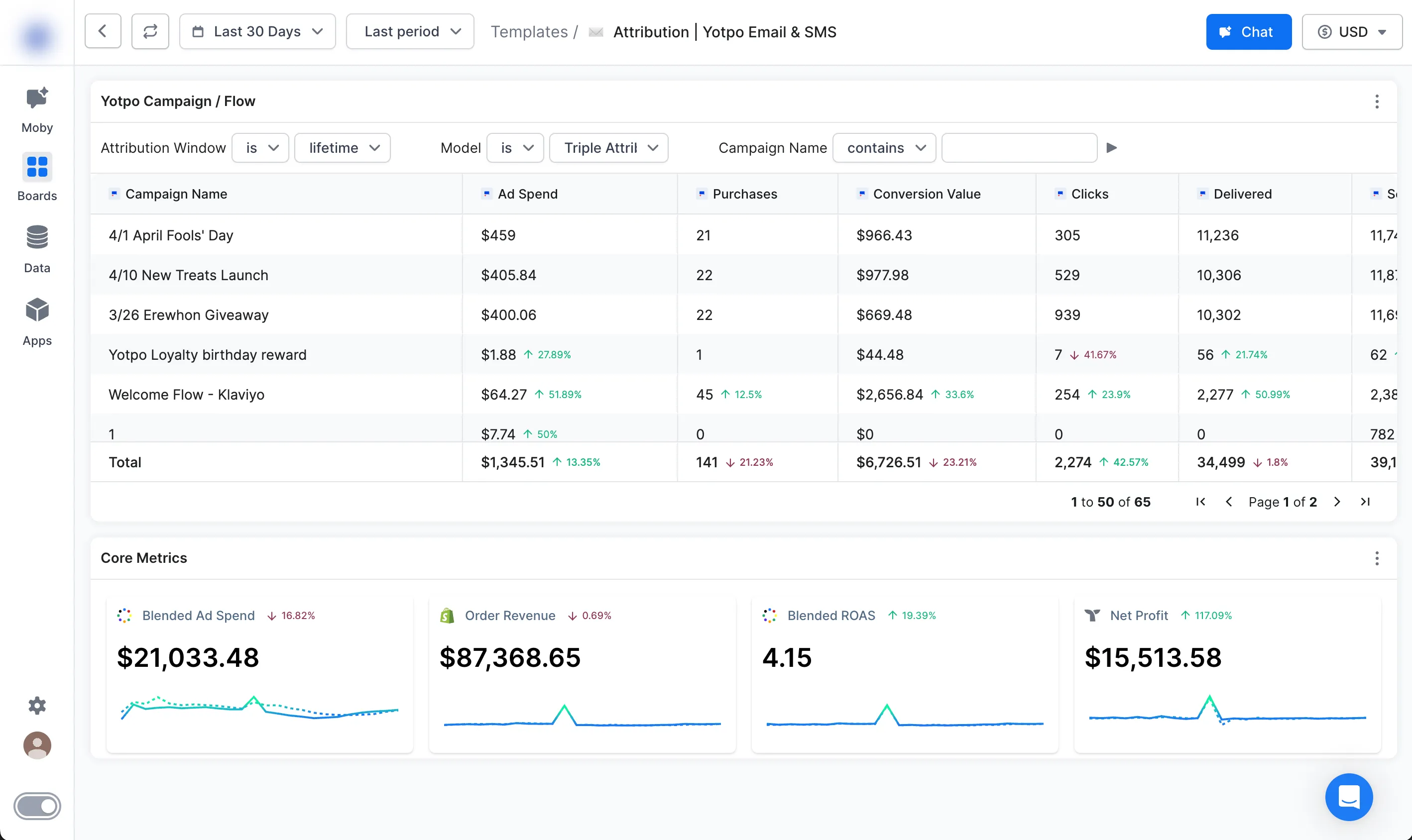The height and width of the screenshot is (840, 1412).
Task: Click the Campaign Name filter text field
Action: [x=1019, y=148]
